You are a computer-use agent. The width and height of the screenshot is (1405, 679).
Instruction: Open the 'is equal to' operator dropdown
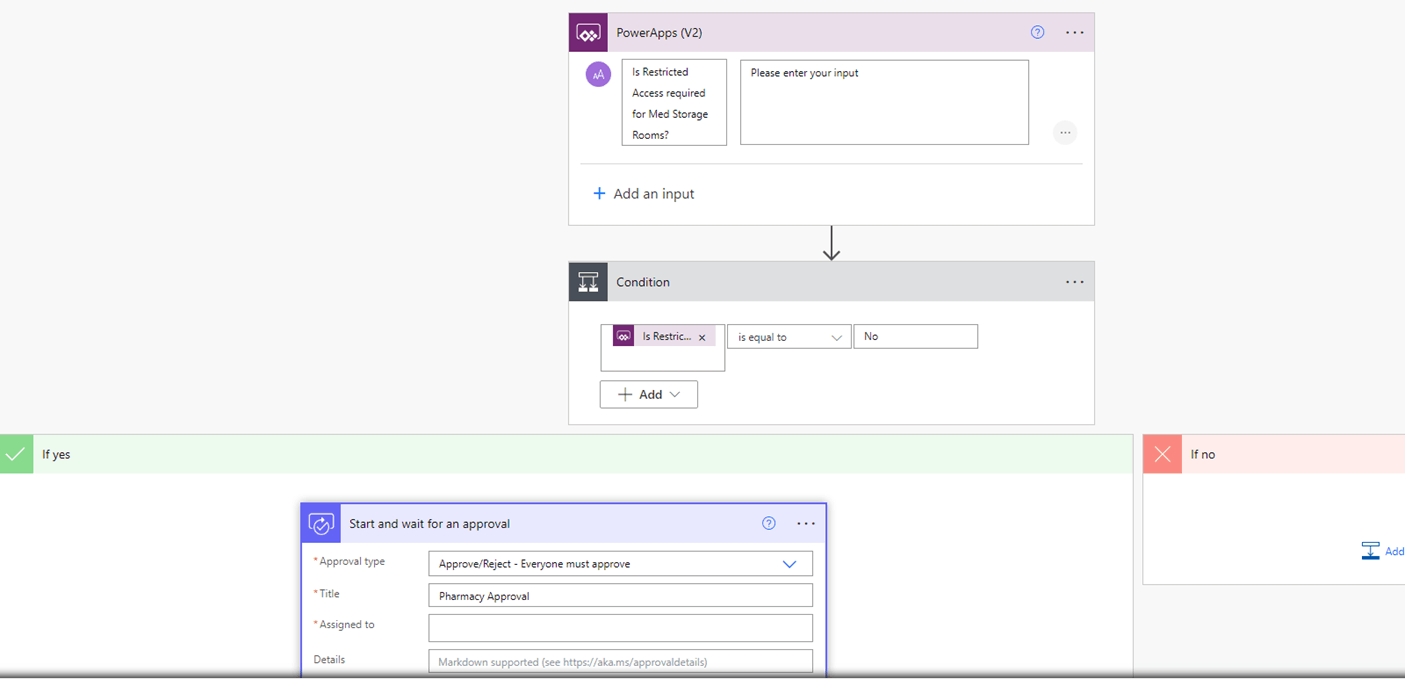(789, 337)
